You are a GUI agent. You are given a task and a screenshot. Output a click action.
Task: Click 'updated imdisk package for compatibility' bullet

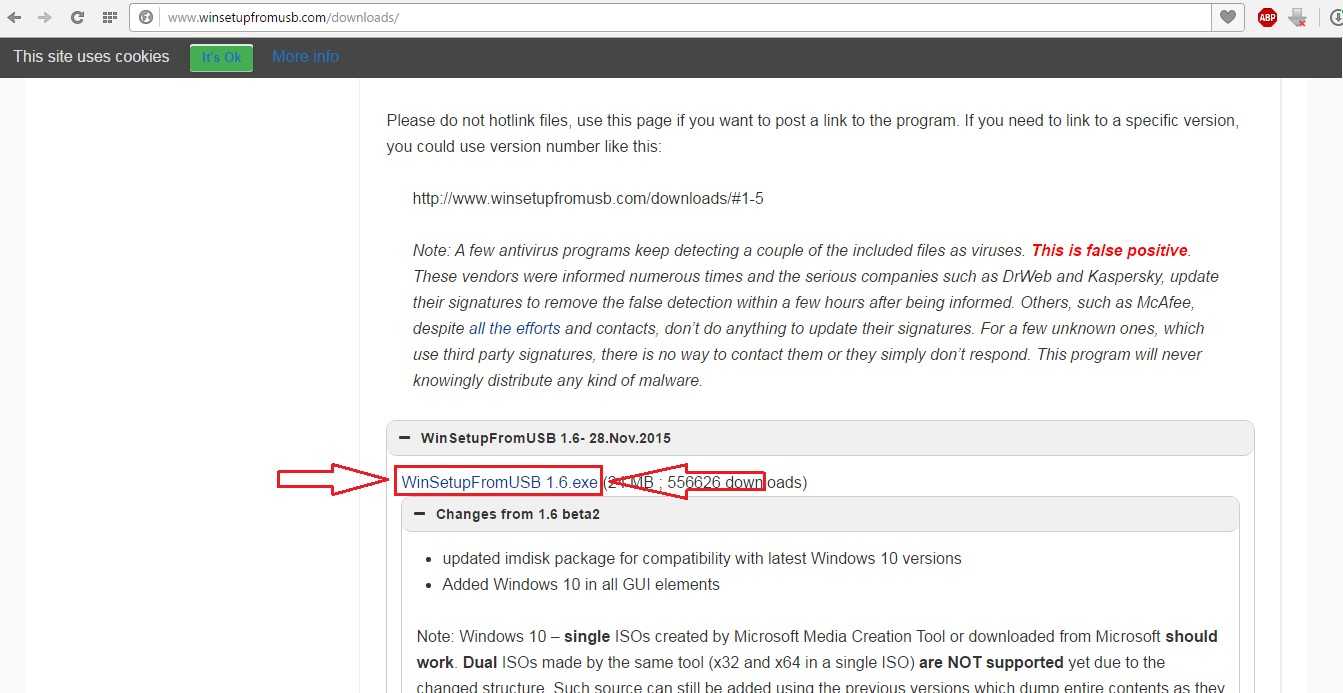702,558
